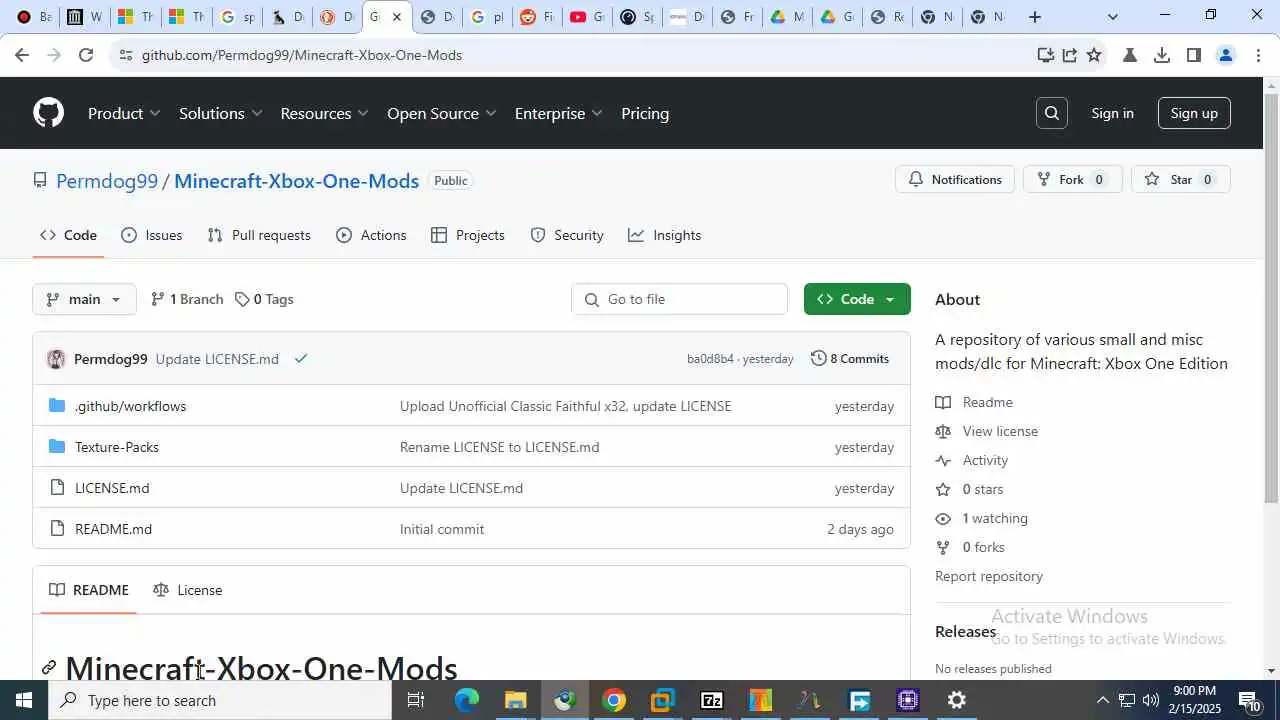Open the README.md file
Image resolution: width=1280 pixels, height=720 pixels.
pos(113,529)
